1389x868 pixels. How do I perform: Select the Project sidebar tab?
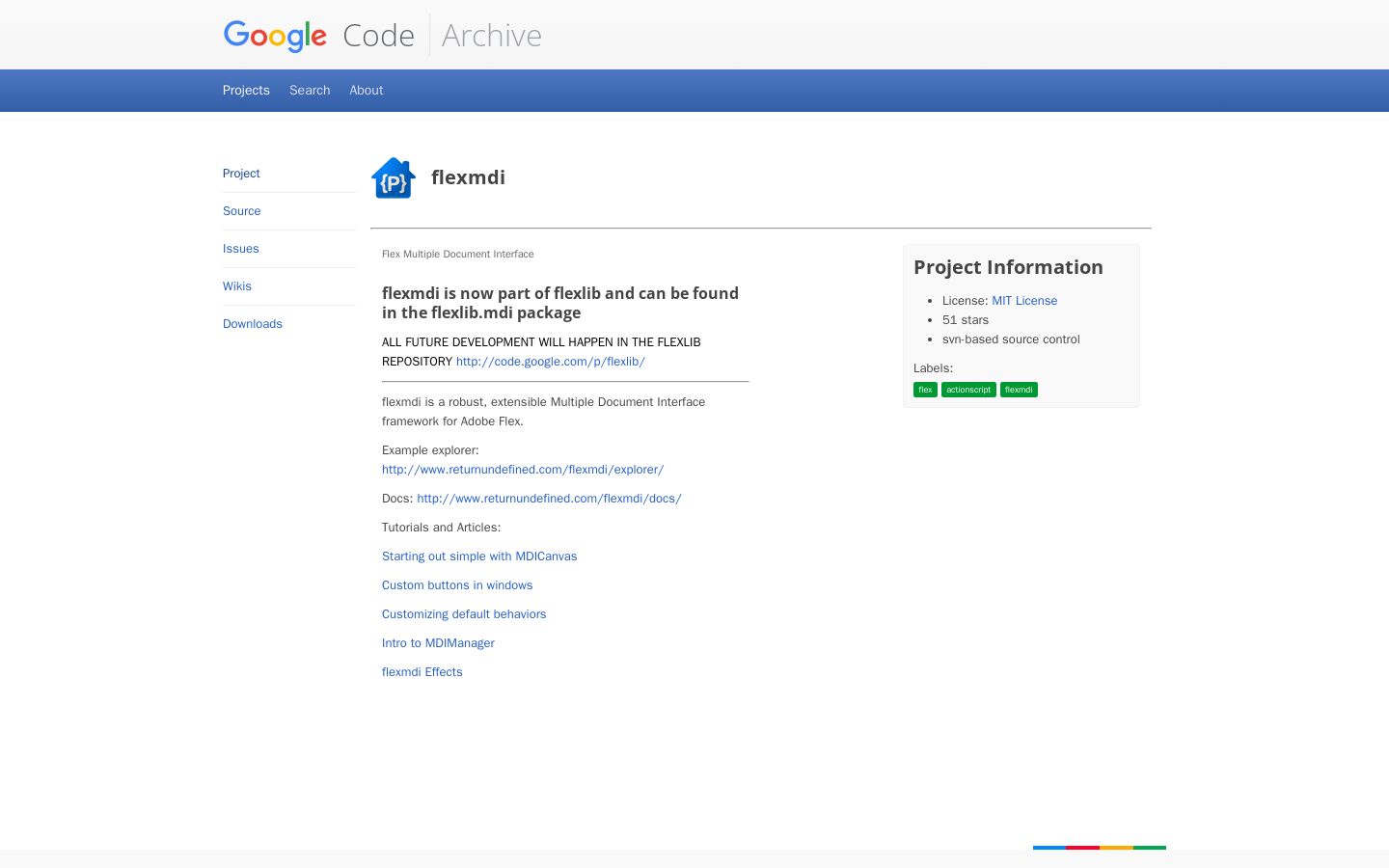(x=241, y=174)
